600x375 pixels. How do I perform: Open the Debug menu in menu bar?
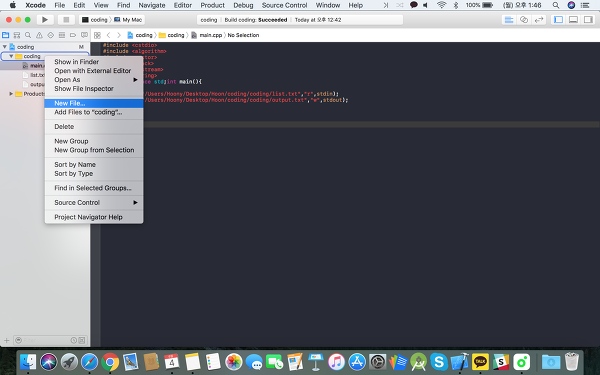[243, 5]
